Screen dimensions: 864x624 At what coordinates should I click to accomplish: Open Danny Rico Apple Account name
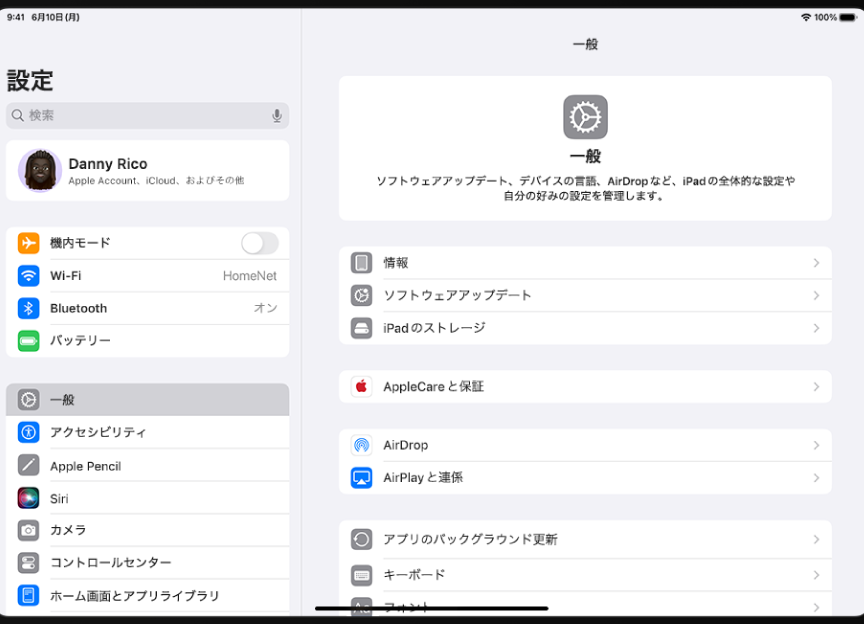coord(108,164)
